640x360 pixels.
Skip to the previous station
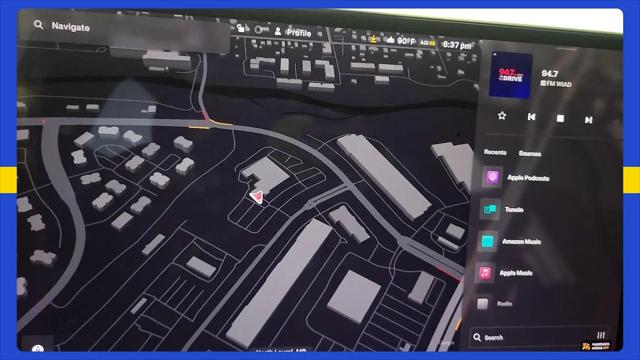pos(531,117)
